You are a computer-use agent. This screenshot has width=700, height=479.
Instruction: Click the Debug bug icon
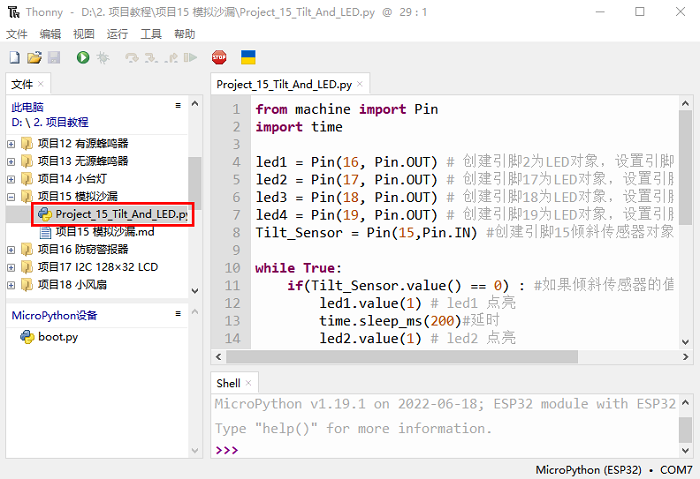tap(103, 58)
